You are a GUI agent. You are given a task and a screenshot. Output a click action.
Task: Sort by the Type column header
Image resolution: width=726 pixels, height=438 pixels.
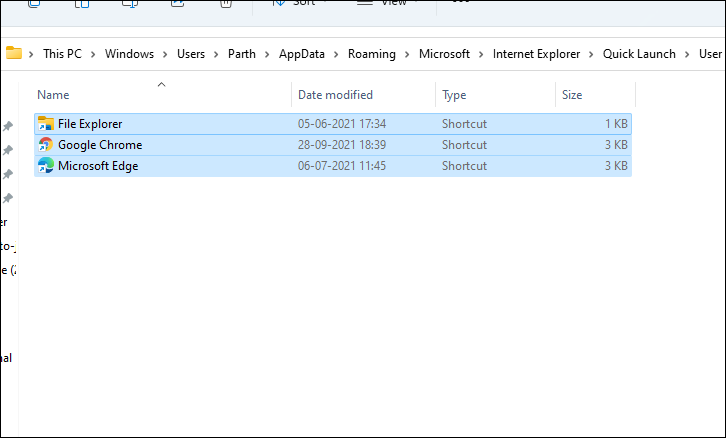coord(454,95)
